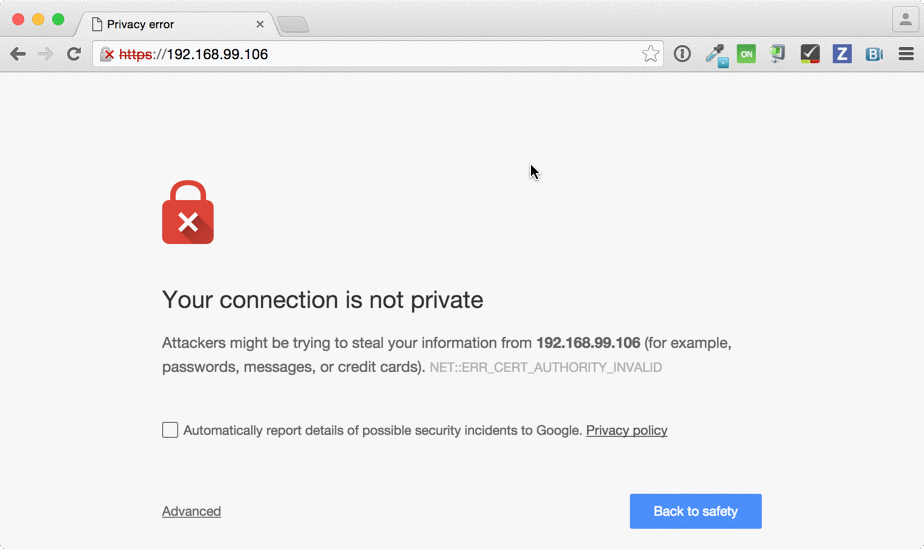924x549 pixels.
Task: Open the Privacy policy link
Action: [x=626, y=431]
